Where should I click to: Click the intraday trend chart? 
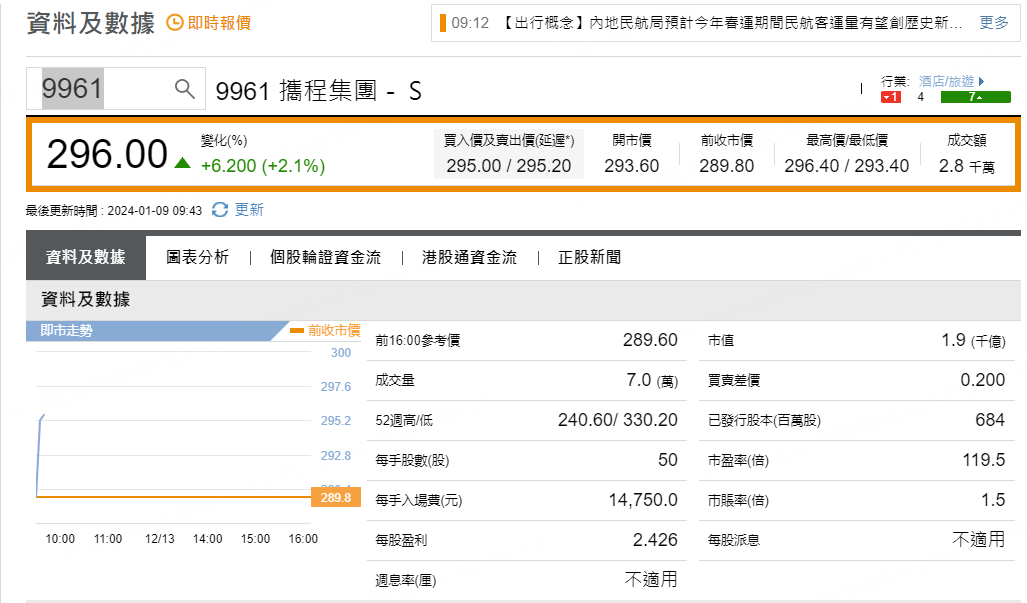pos(174,435)
